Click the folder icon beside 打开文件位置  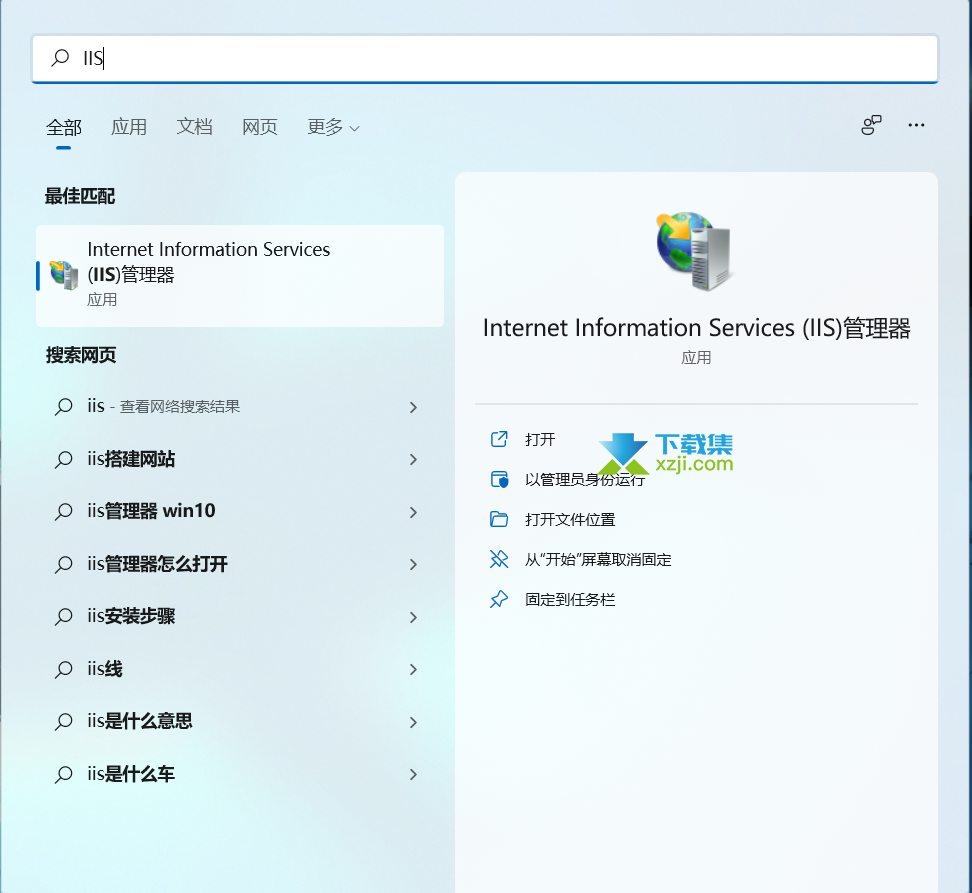tap(499, 519)
